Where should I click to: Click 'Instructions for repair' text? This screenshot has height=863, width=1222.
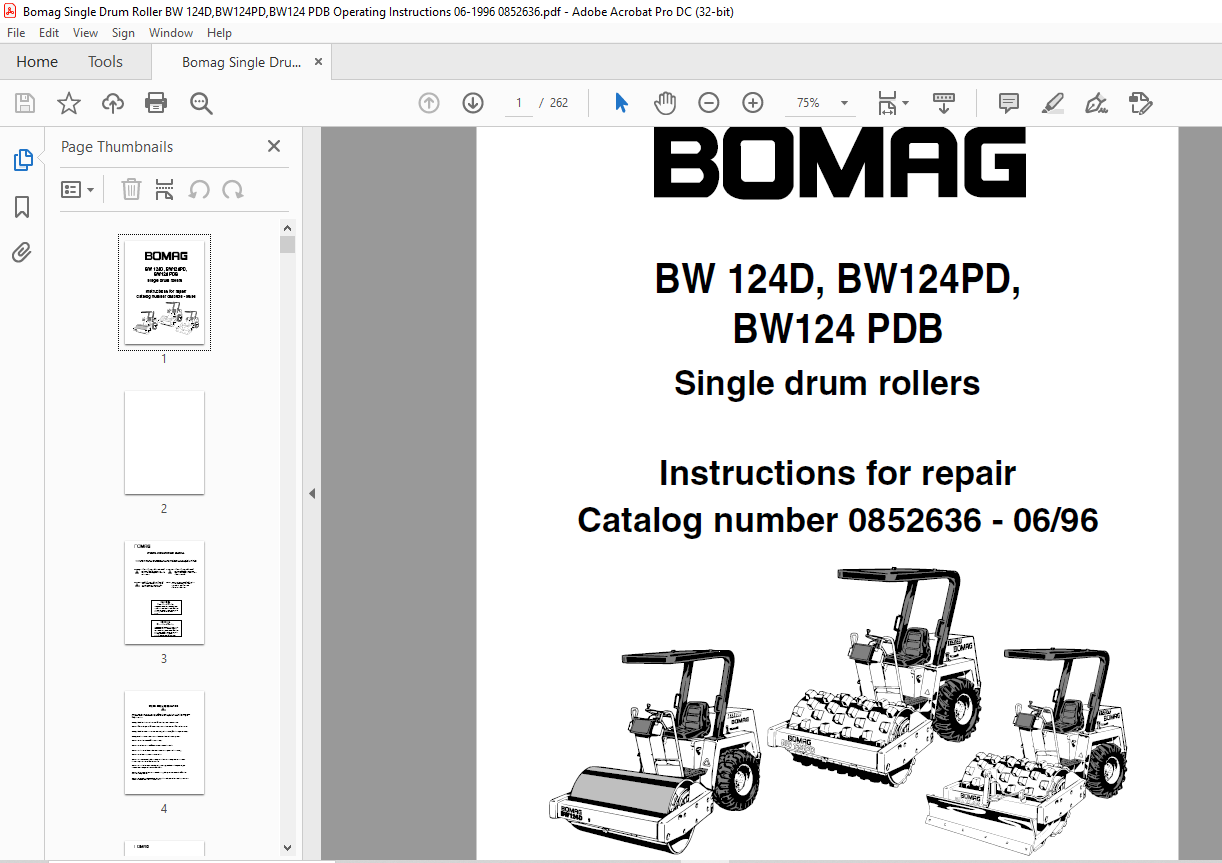838,473
